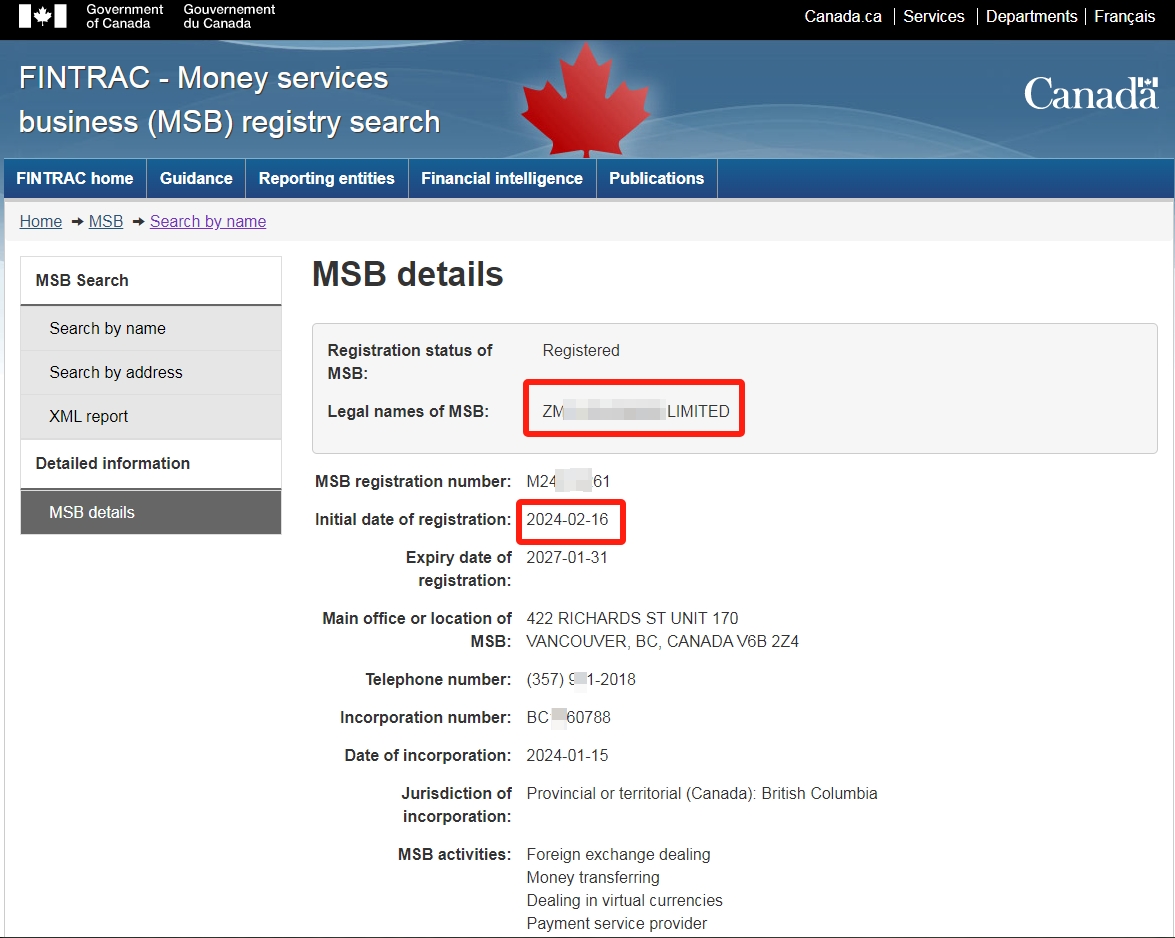
Task: Go to Departments in the top bar
Action: [1031, 17]
